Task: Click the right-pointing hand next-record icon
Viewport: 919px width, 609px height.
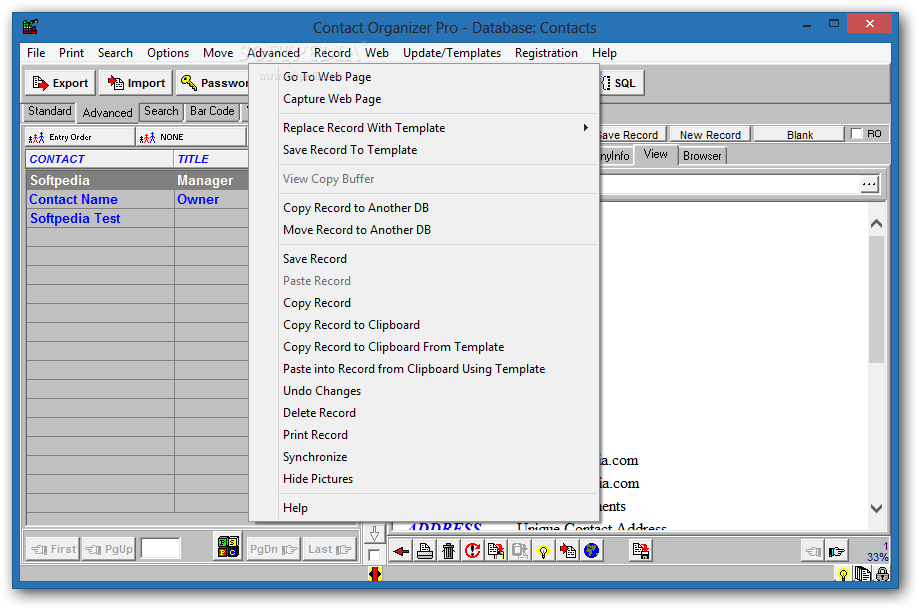Action: pos(837,551)
